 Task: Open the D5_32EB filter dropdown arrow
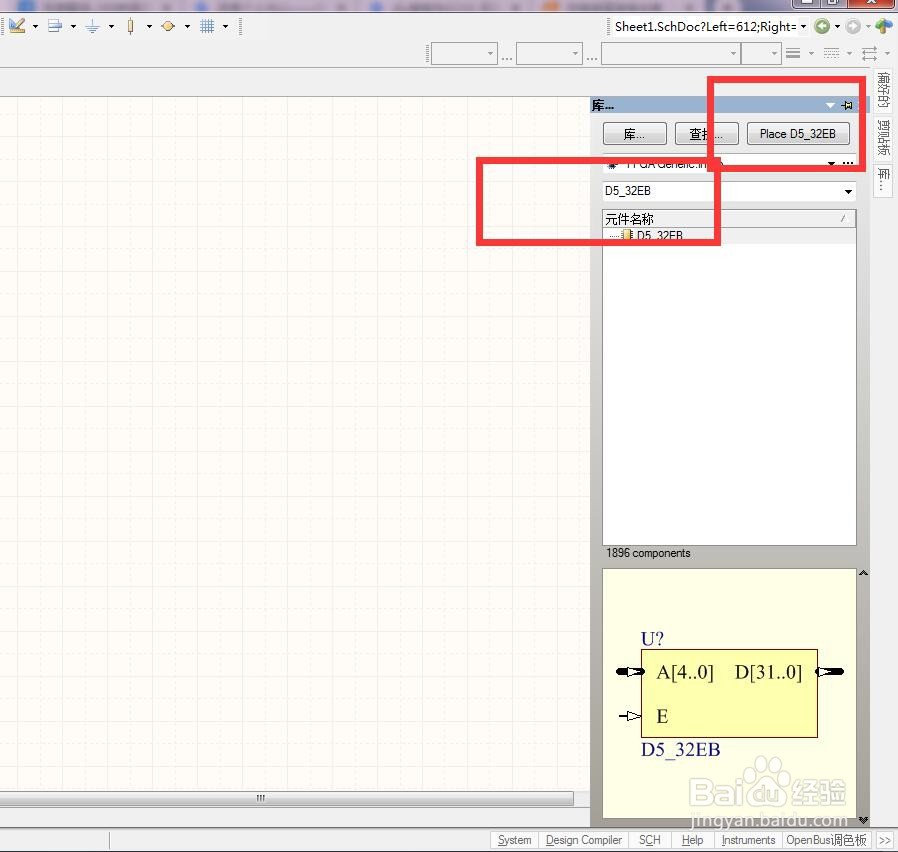848,192
